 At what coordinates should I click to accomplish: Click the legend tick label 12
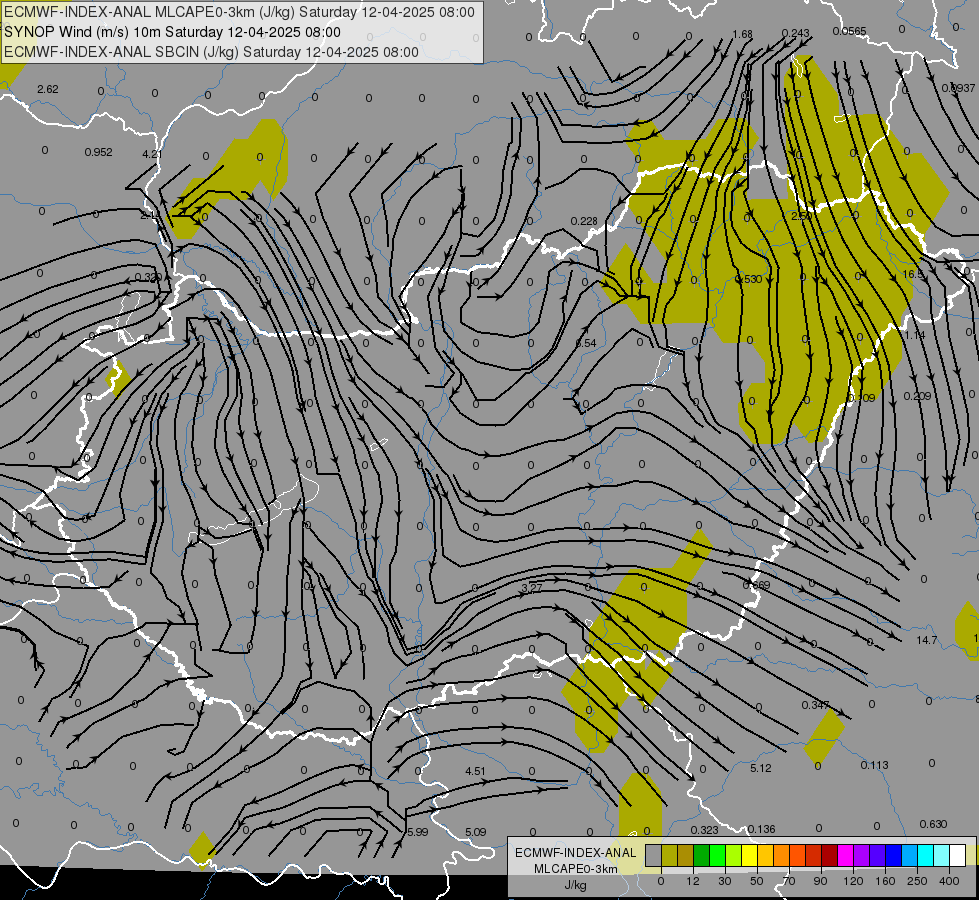pos(693,881)
